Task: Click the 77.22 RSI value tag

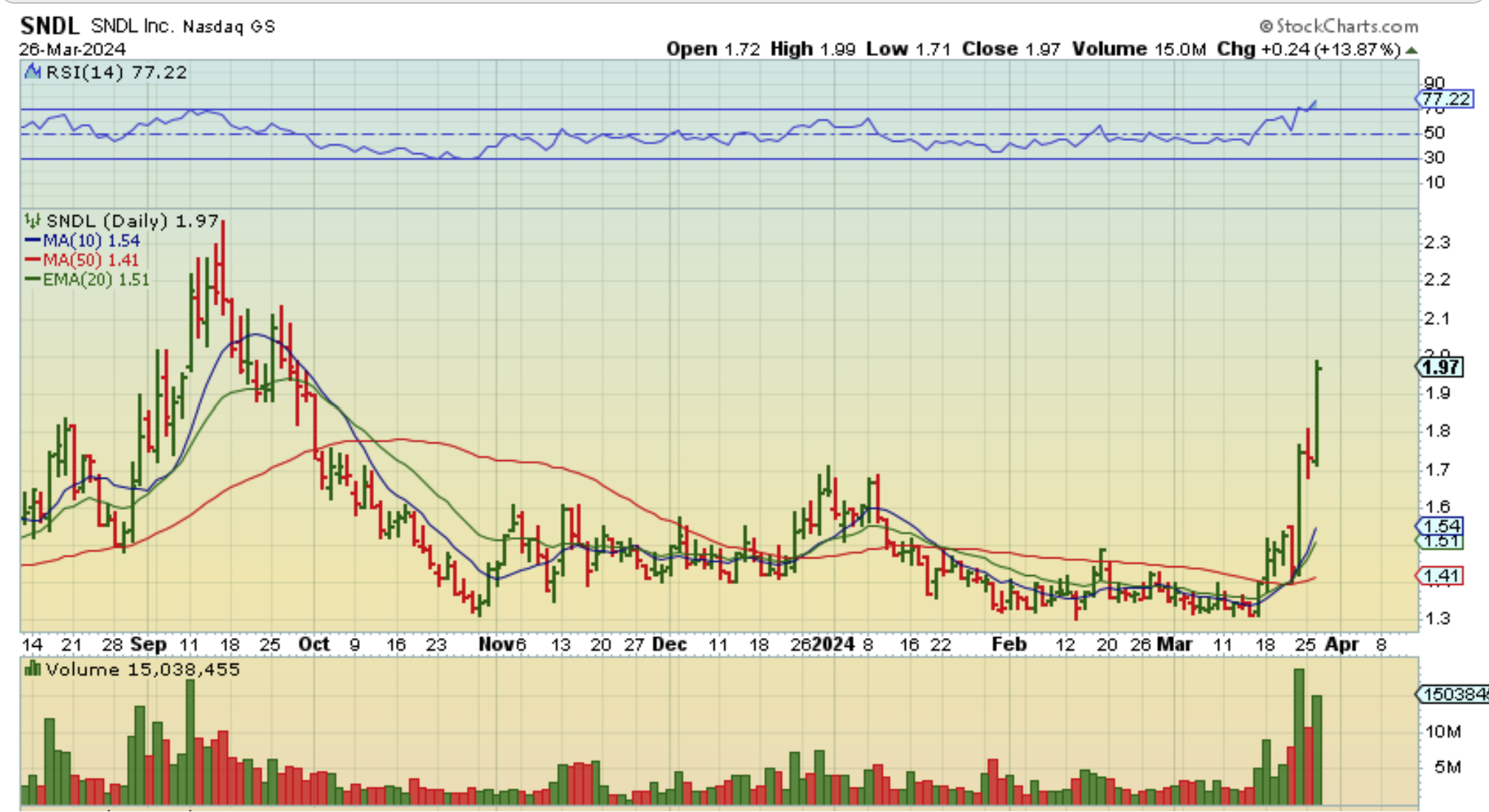Action: [x=1445, y=99]
